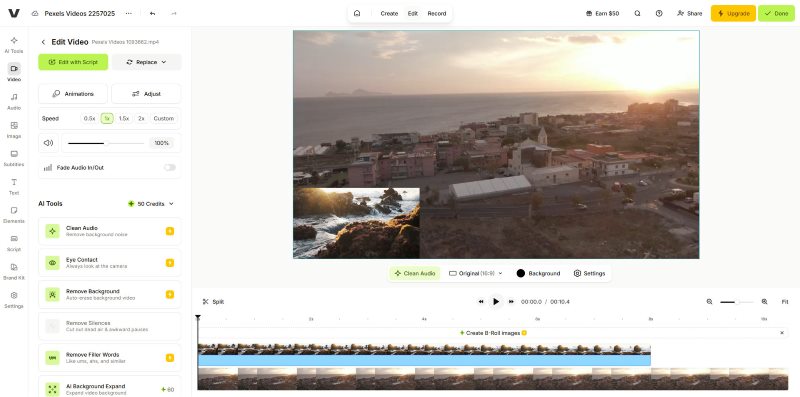Select Remove Background AI tool card
The image size is (800, 397).
click(x=110, y=294)
